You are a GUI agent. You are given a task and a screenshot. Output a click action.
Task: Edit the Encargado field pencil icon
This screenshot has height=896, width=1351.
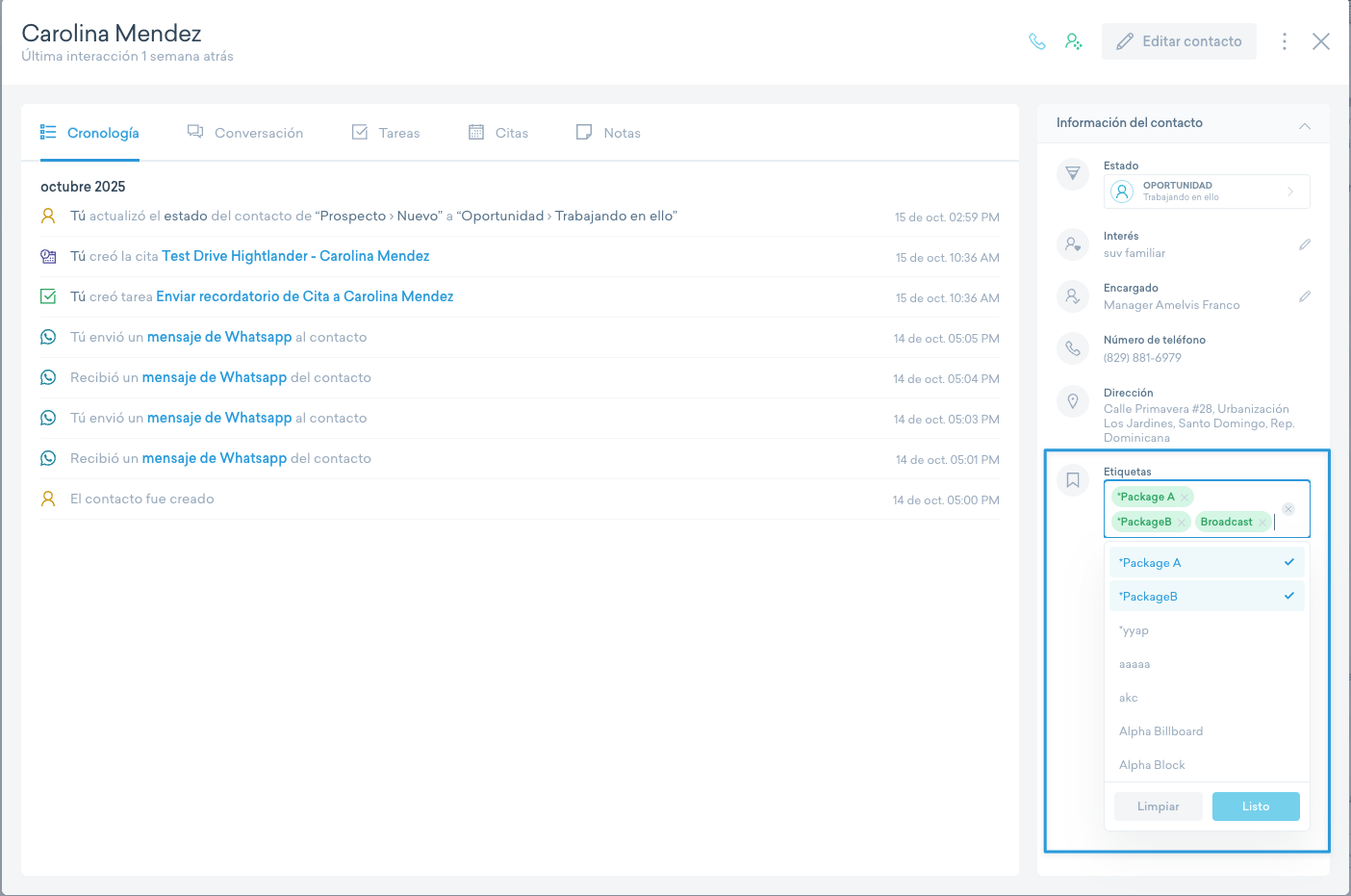1305,296
